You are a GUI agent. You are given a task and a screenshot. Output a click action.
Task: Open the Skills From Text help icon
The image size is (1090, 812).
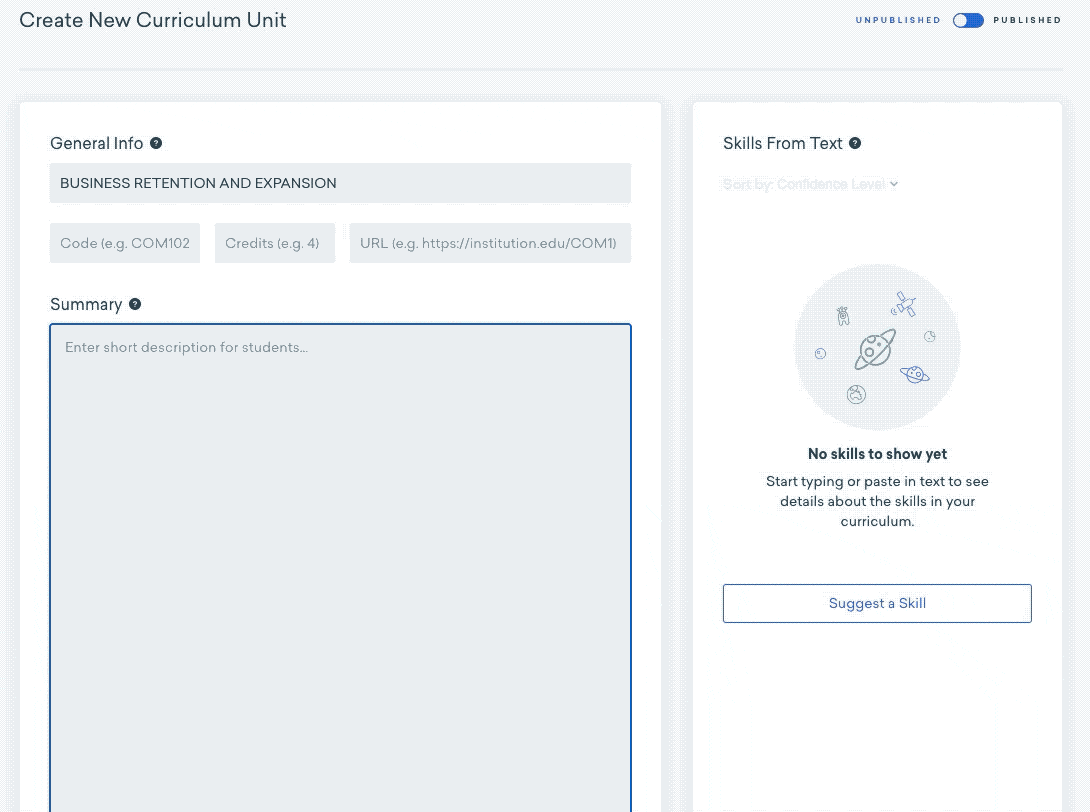point(855,143)
